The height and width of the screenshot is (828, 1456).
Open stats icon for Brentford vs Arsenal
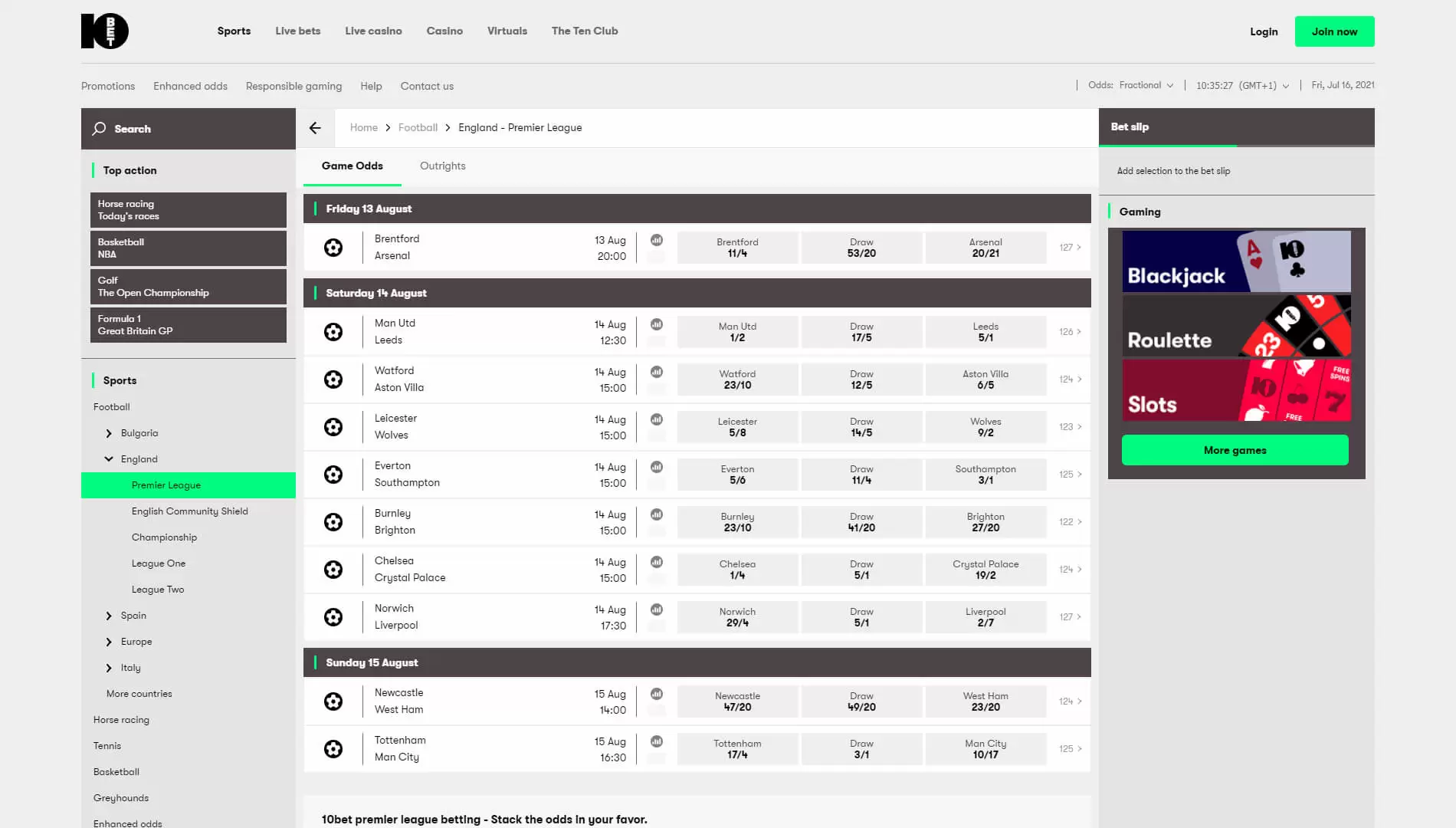657,240
